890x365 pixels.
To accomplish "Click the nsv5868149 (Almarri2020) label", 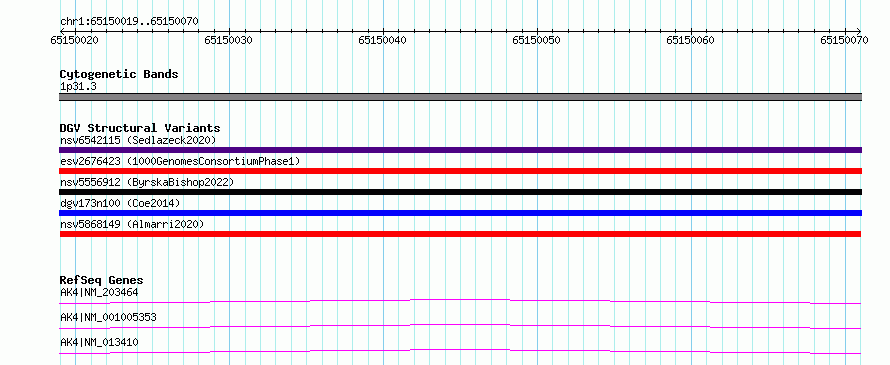I will pos(132,224).
